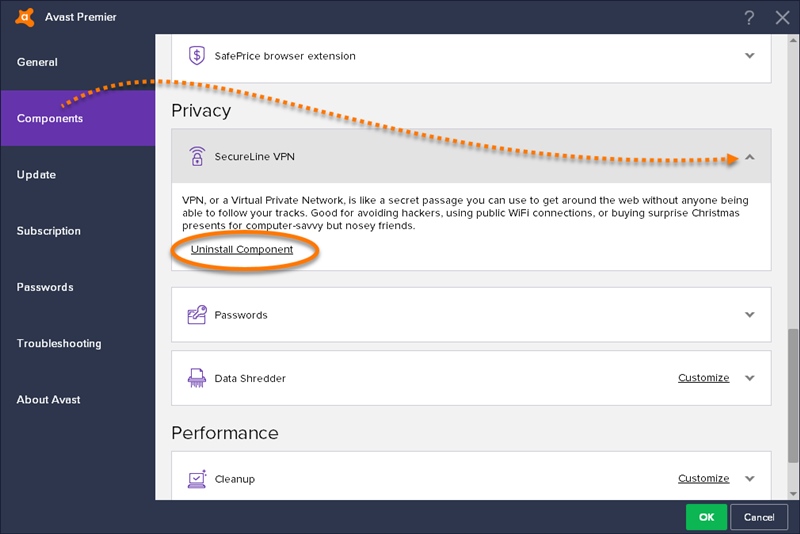Screen dimensions: 800x534
Task: Select the Components sidebar tab
Action: 78,118
